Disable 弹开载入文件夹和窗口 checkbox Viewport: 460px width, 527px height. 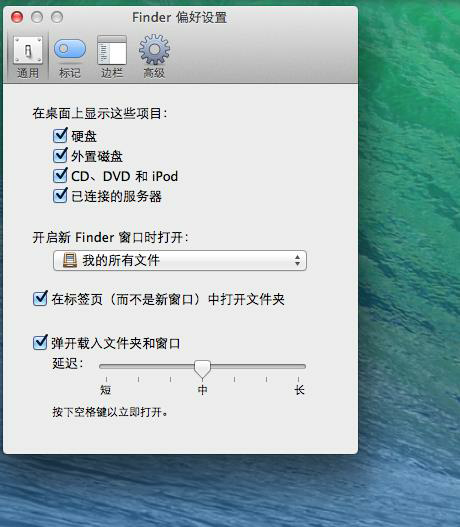[x=40, y=342]
